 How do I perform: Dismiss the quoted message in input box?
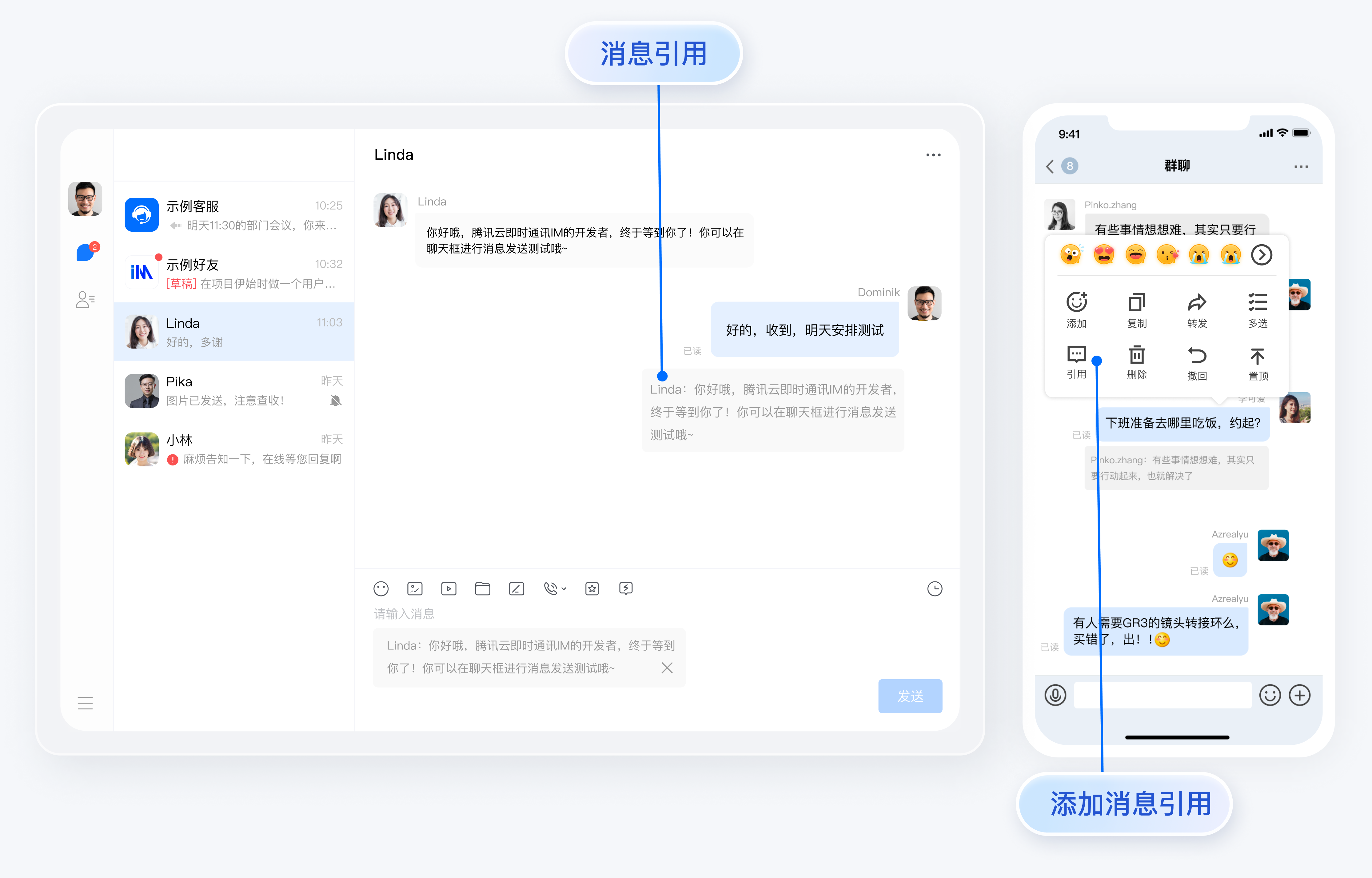pos(666,668)
